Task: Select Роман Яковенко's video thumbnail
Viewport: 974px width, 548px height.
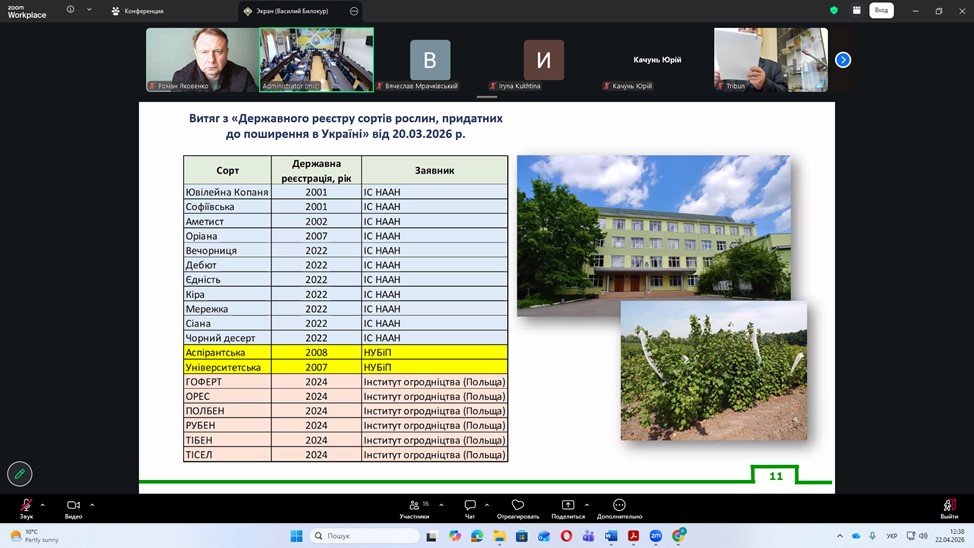Action: pyautogui.click(x=202, y=59)
